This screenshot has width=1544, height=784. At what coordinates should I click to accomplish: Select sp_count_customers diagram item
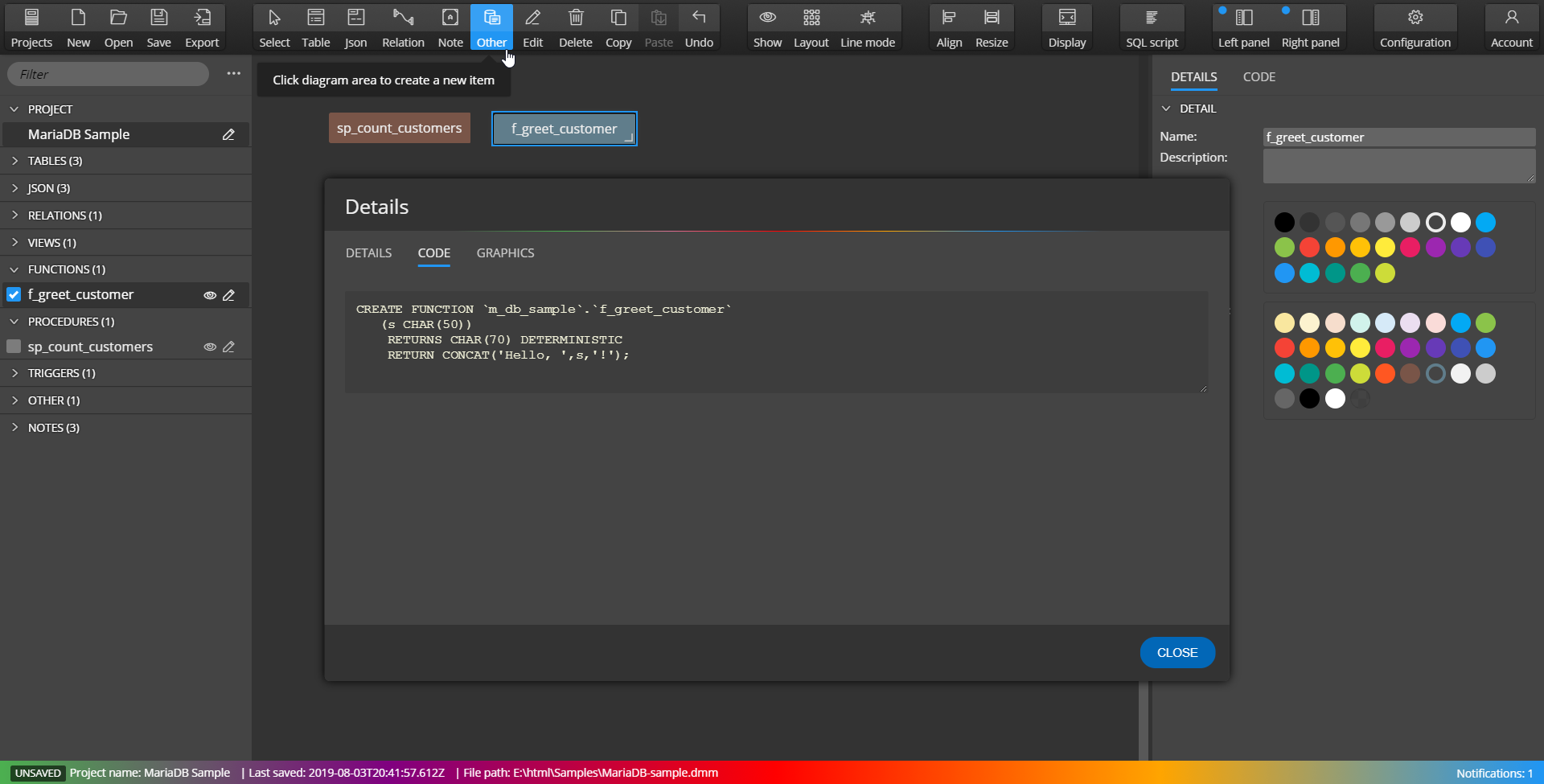click(x=400, y=128)
